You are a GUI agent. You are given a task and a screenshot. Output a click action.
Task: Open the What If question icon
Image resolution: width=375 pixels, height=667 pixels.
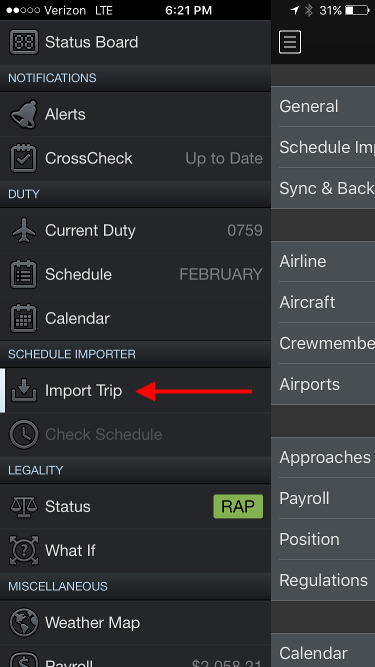pyautogui.click(x=24, y=550)
